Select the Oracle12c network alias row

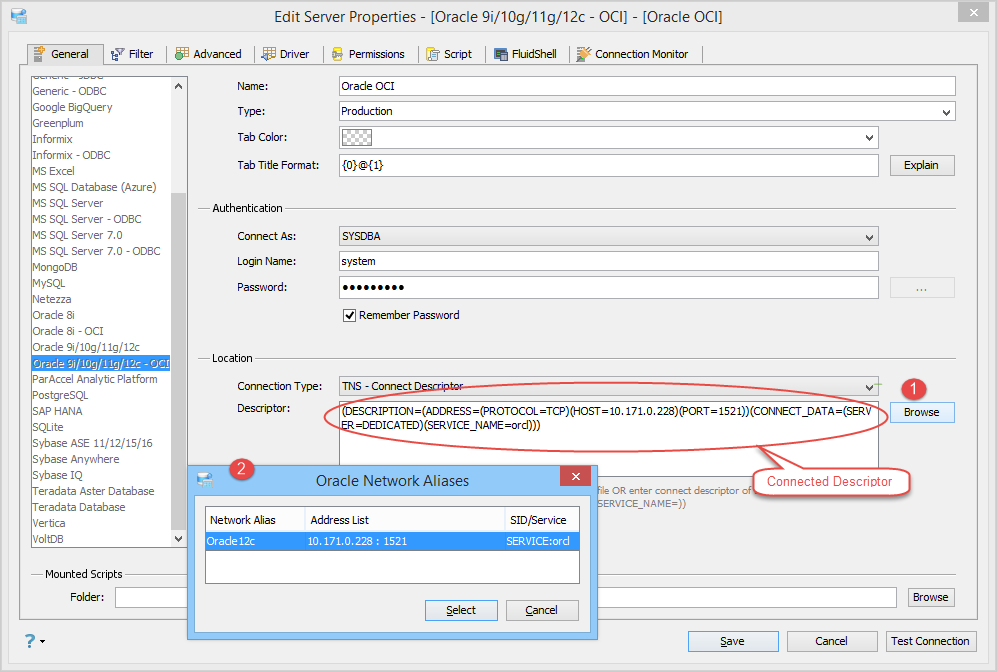(392, 541)
